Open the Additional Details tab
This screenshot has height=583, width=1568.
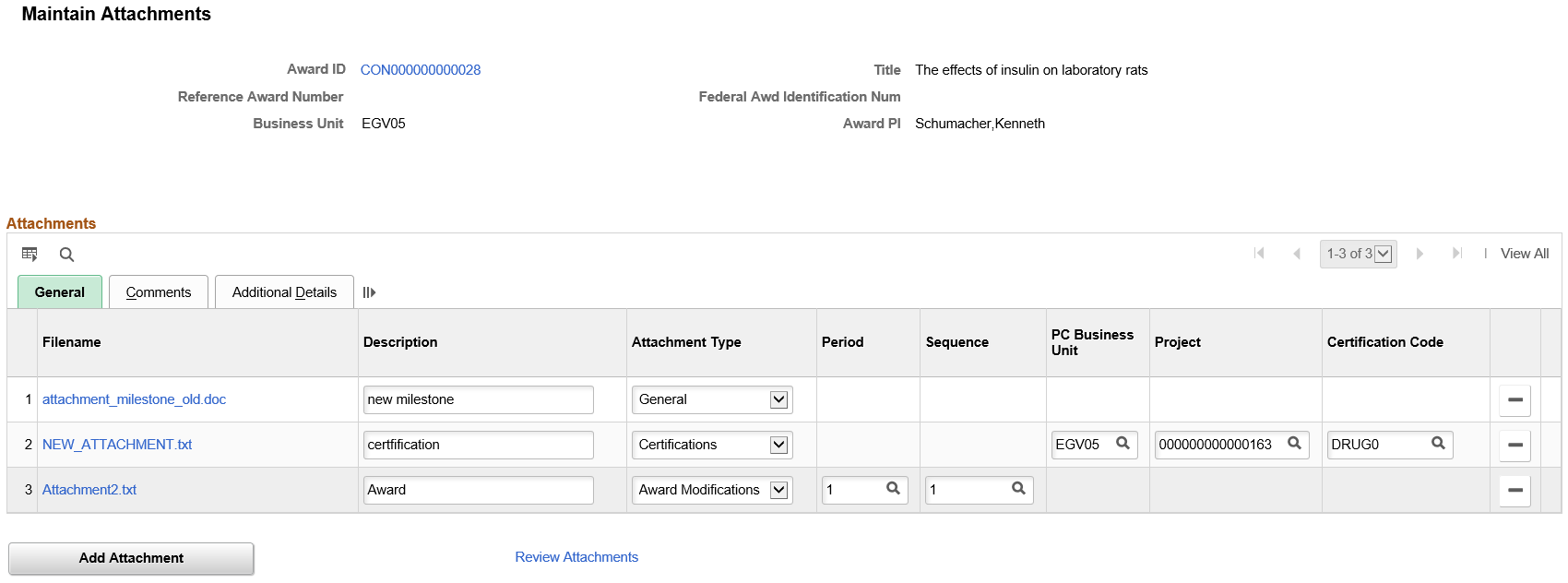pyautogui.click(x=284, y=292)
